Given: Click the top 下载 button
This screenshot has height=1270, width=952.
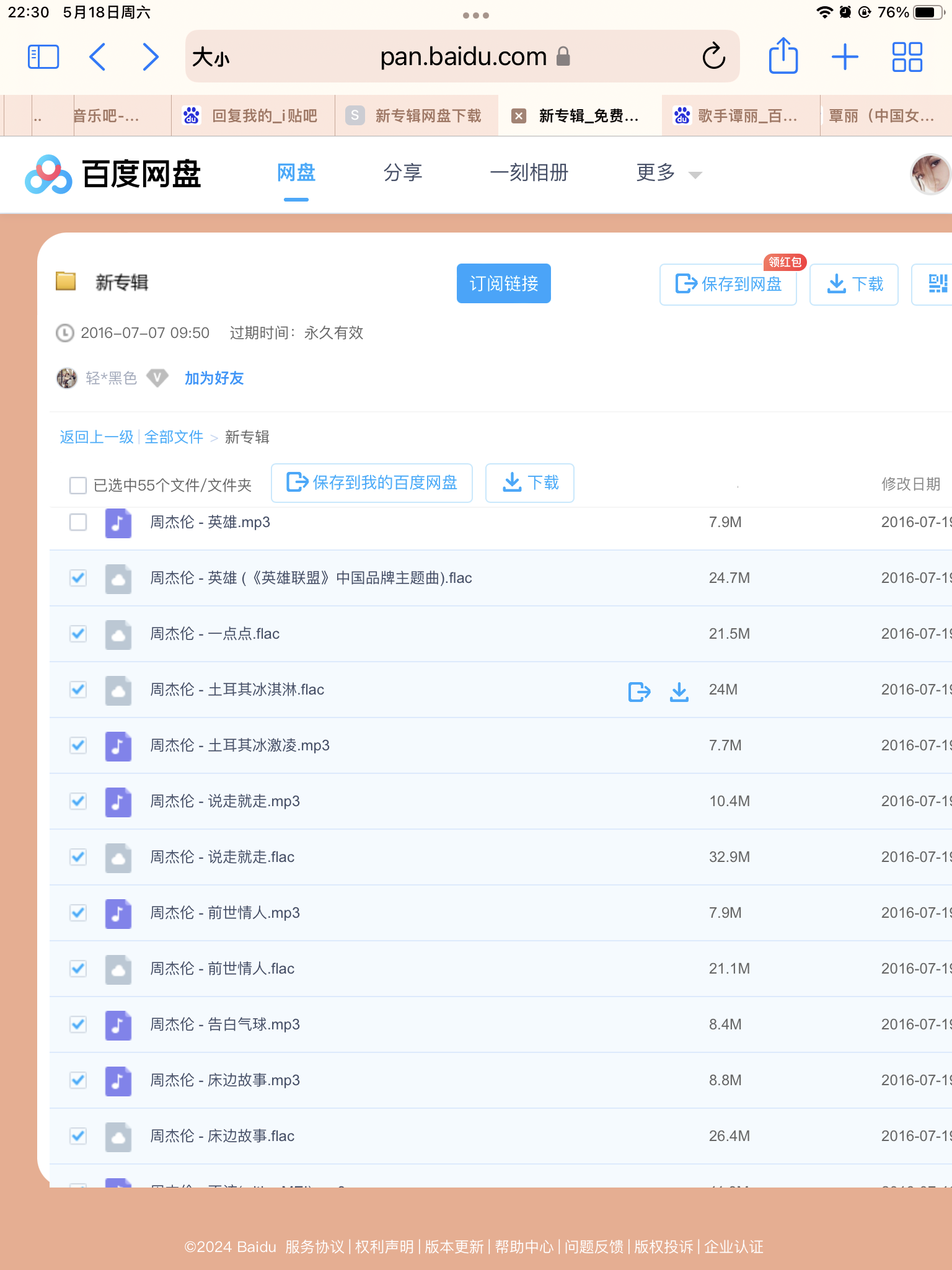Looking at the screenshot, I should [854, 284].
